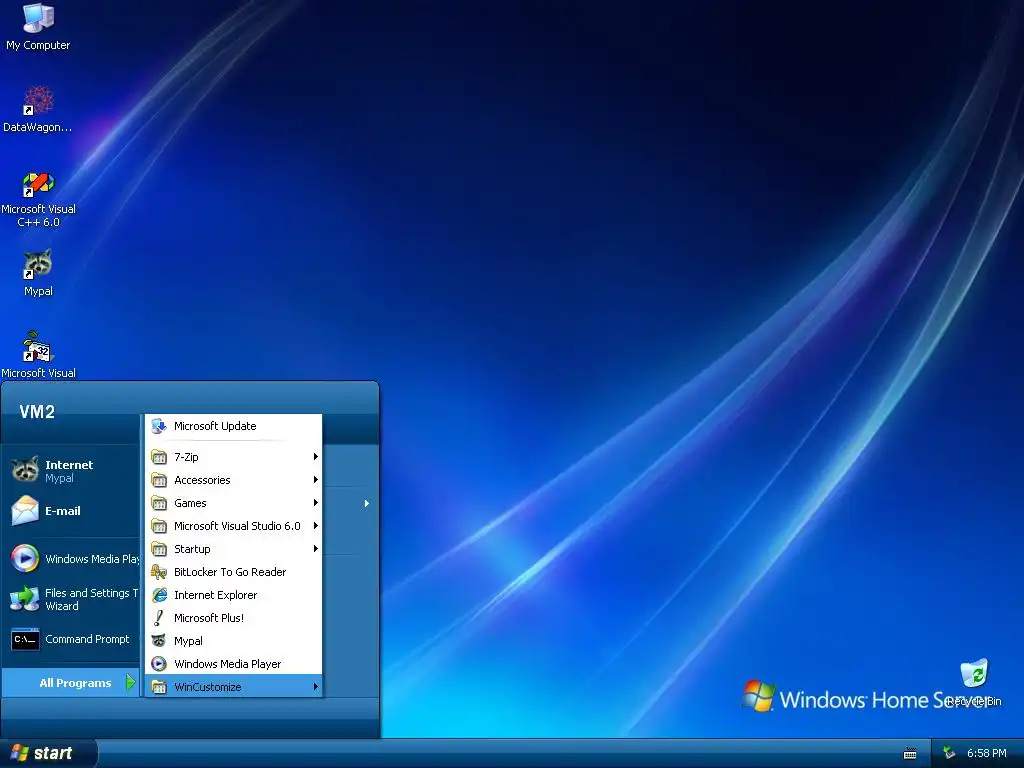The width and height of the screenshot is (1024, 768).
Task: Expand the Games submenu arrow
Action: tap(315, 503)
